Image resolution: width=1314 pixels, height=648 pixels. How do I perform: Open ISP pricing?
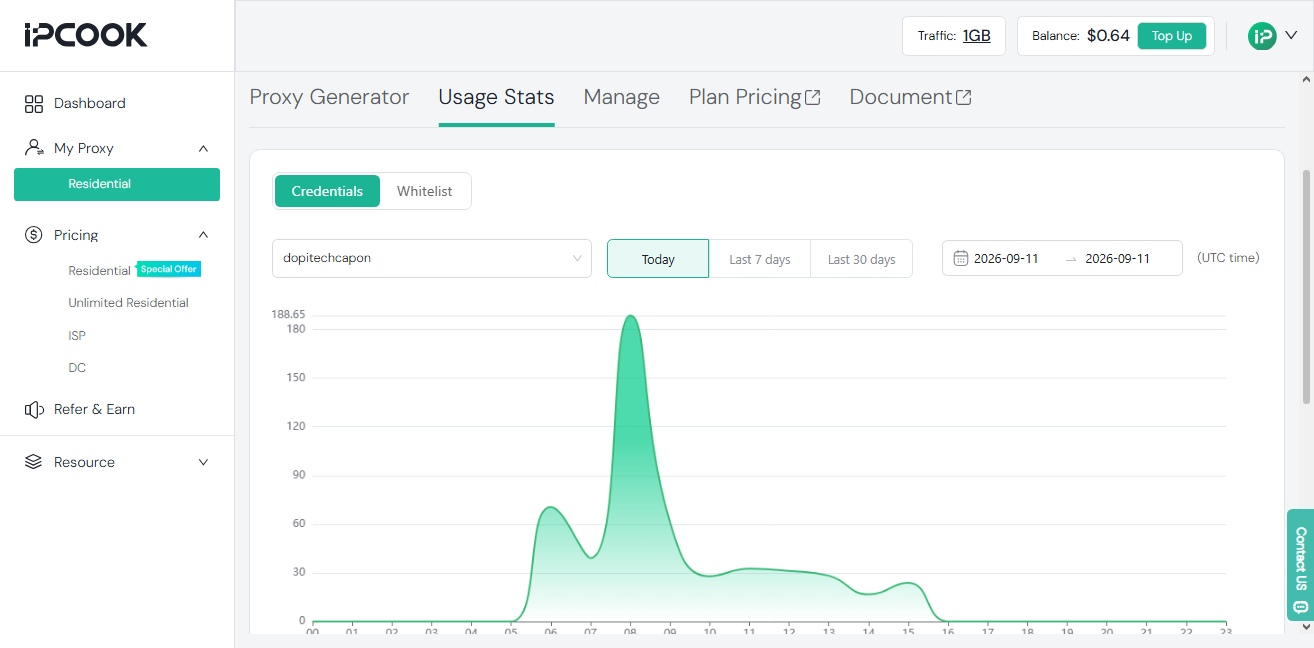77,336
